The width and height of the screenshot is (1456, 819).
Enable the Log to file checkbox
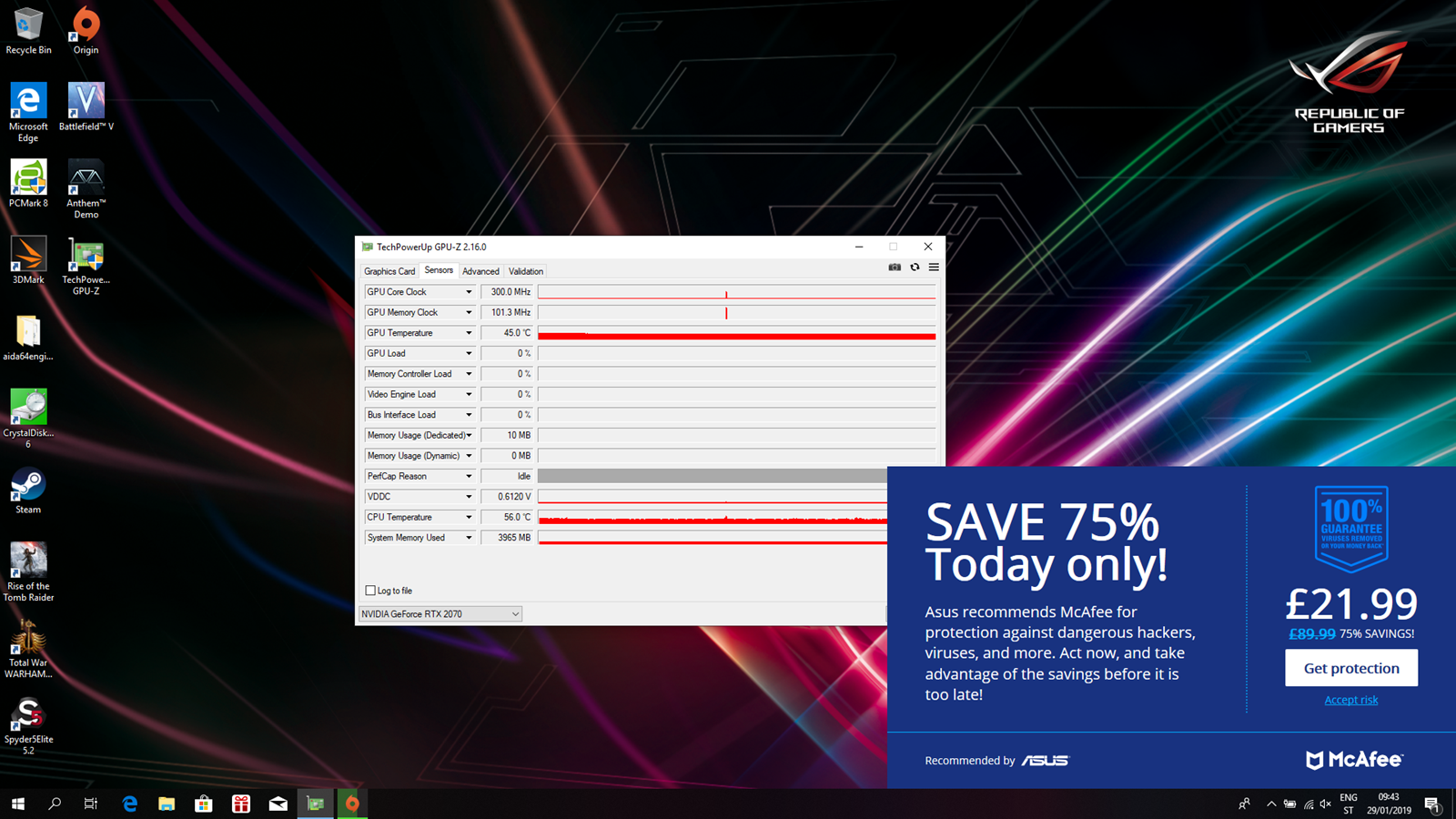click(370, 591)
